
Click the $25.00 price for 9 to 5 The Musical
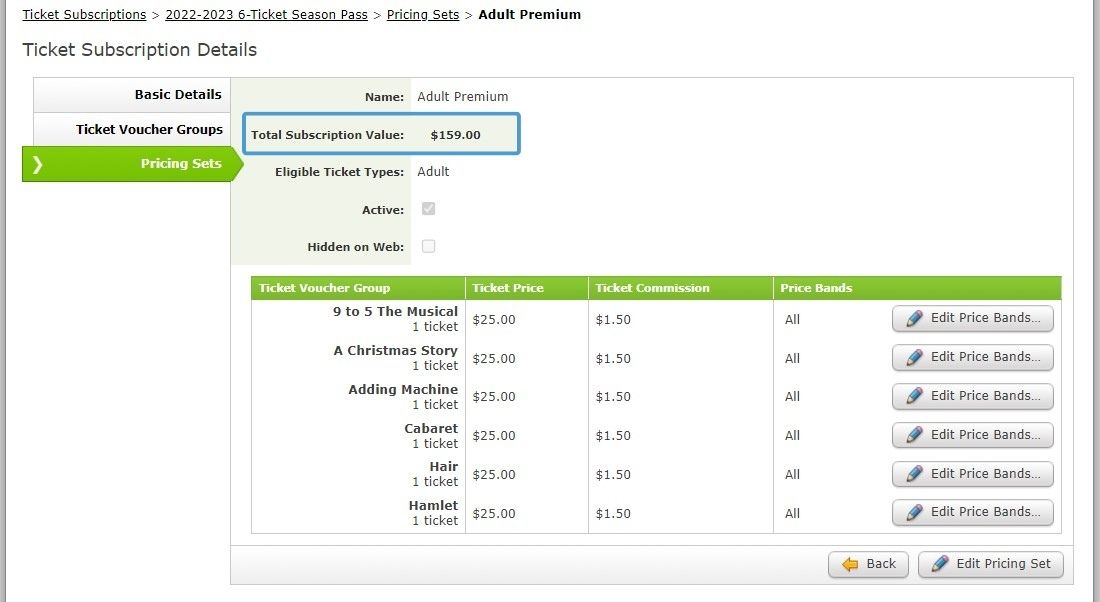coord(494,319)
